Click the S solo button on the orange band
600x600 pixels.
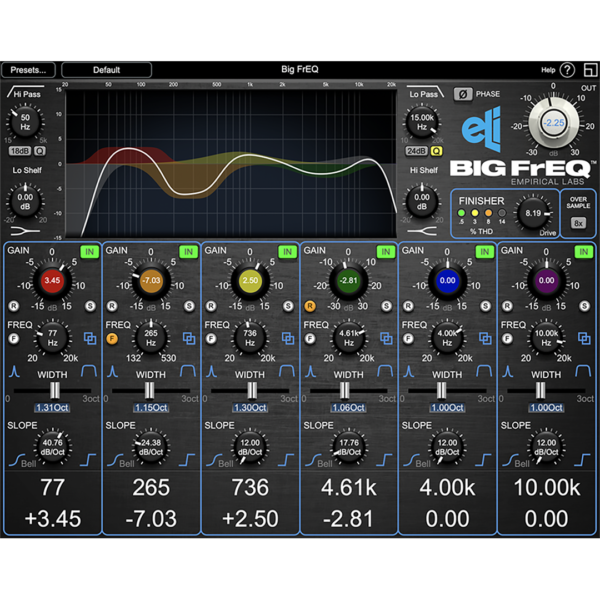tap(189, 306)
